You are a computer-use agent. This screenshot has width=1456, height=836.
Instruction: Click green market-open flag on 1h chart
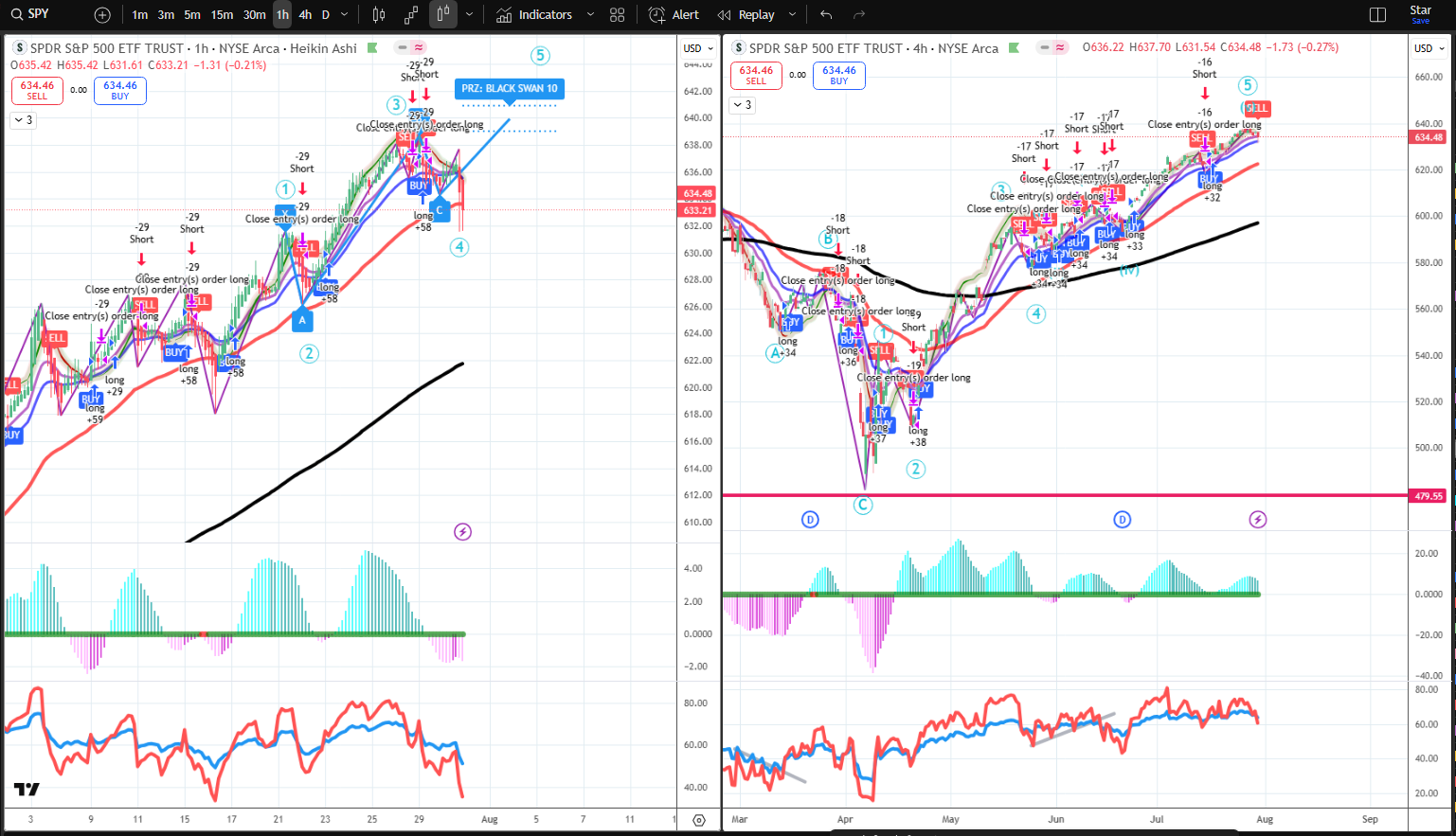(372, 47)
